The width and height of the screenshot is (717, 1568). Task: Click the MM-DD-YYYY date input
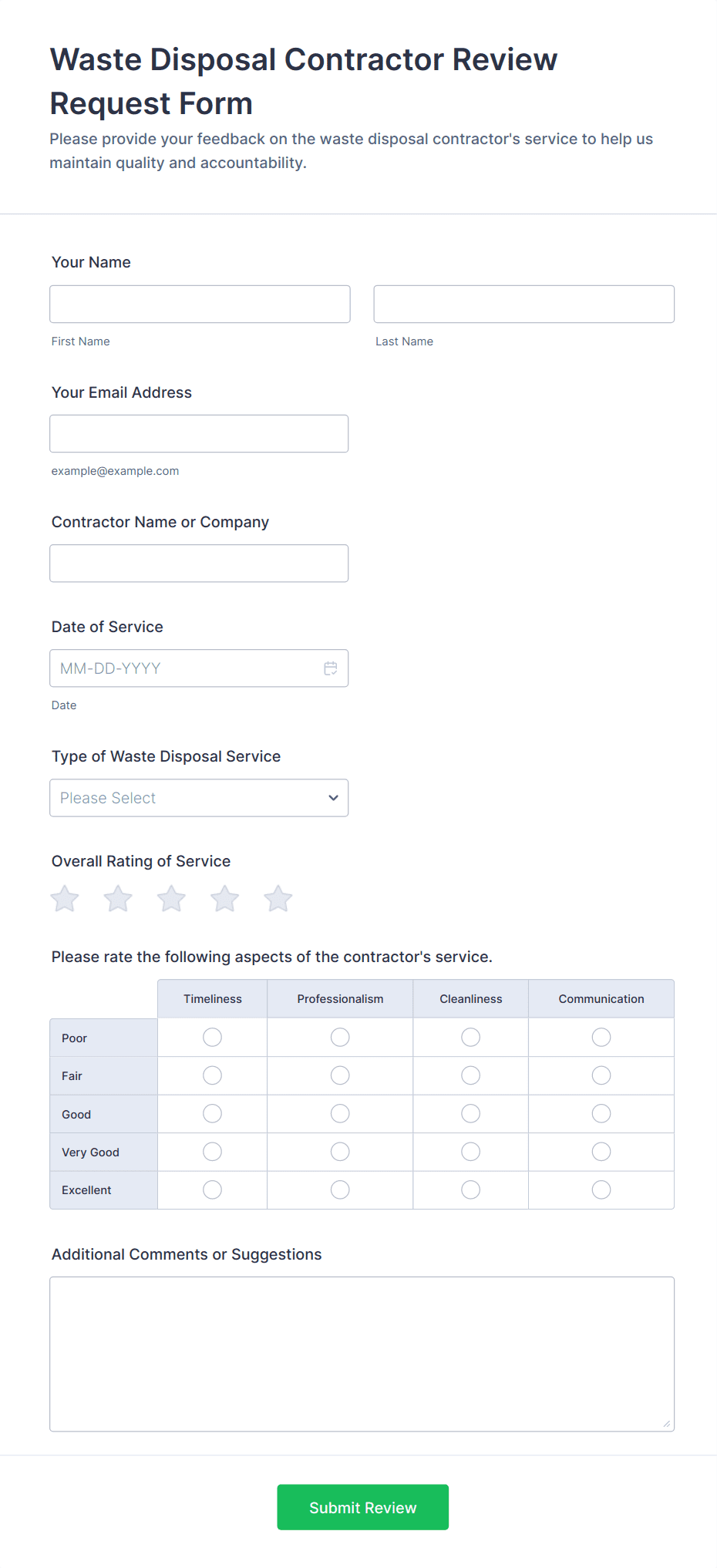point(185,668)
